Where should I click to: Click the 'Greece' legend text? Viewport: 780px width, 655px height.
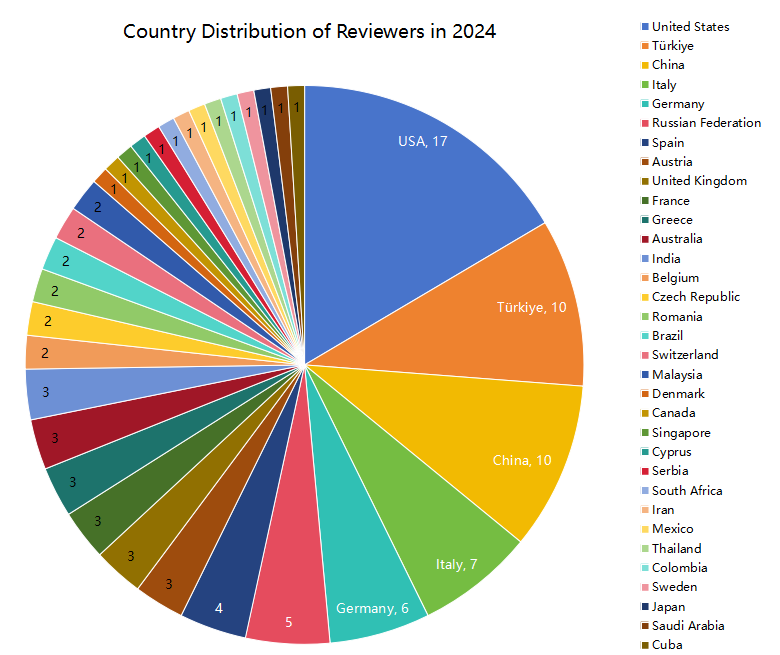672,220
